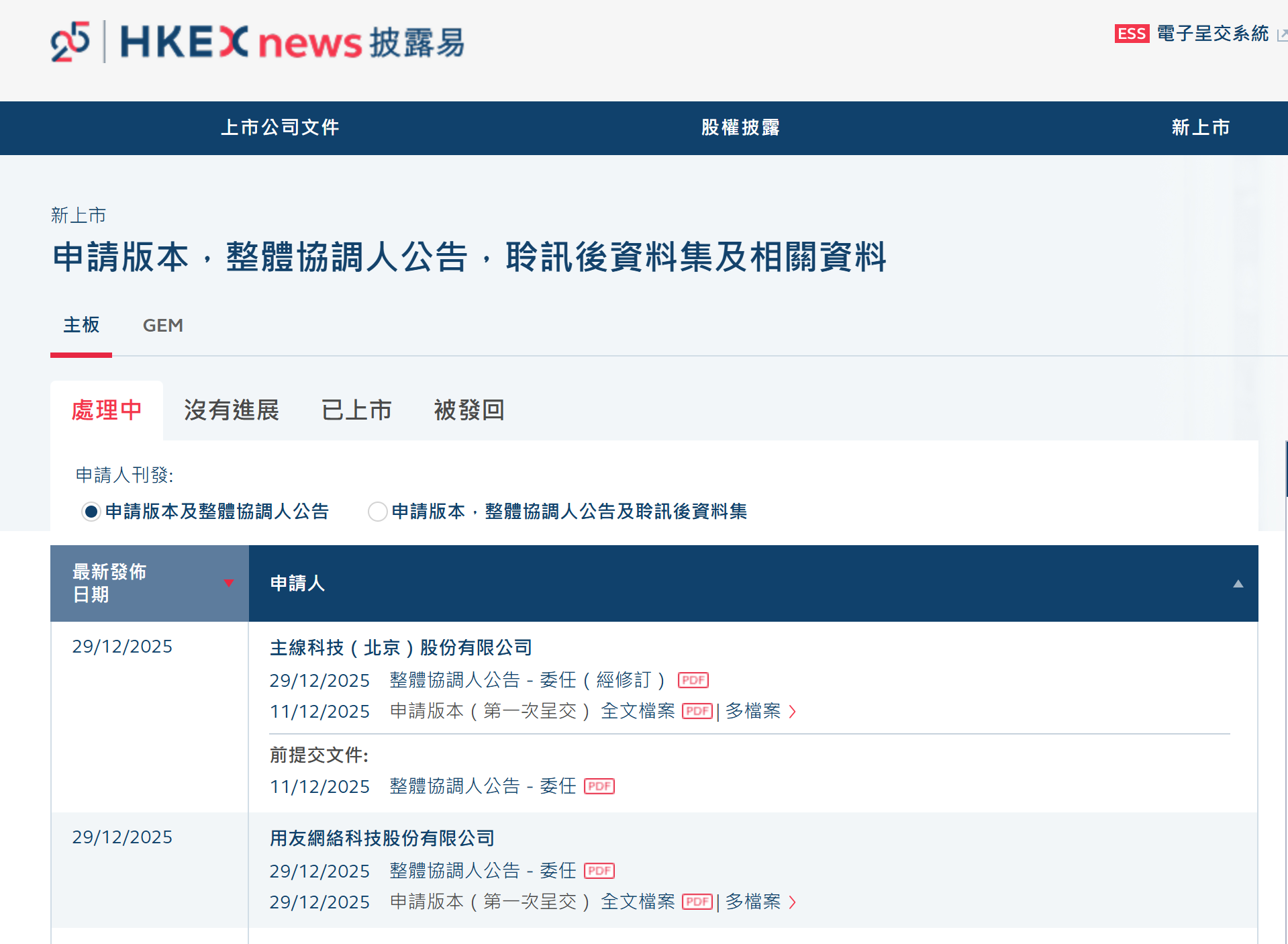The height and width of the screenshot is (944, 1288).
Task: Click 申請版本（第一次呈交）text for 主線科技
Action: (491, 711)
